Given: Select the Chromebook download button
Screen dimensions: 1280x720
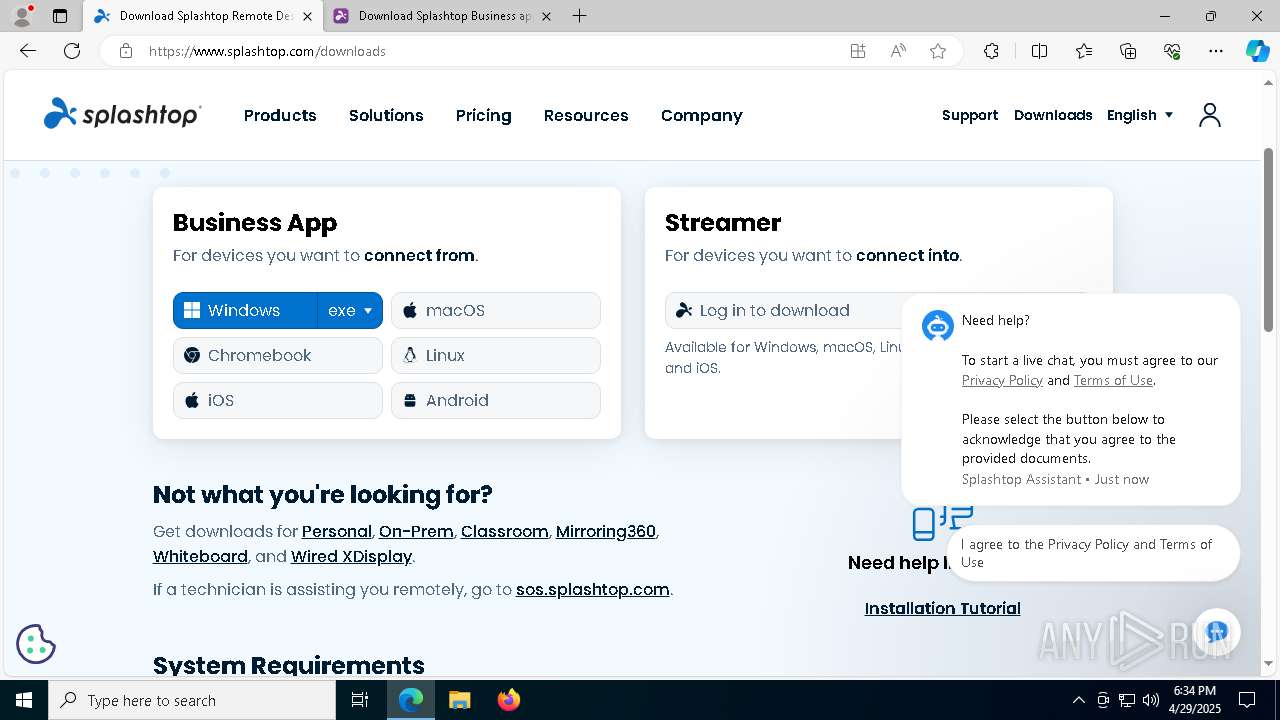Looking at the screenshot, I should pyautogui.click(x=278, y=355).
